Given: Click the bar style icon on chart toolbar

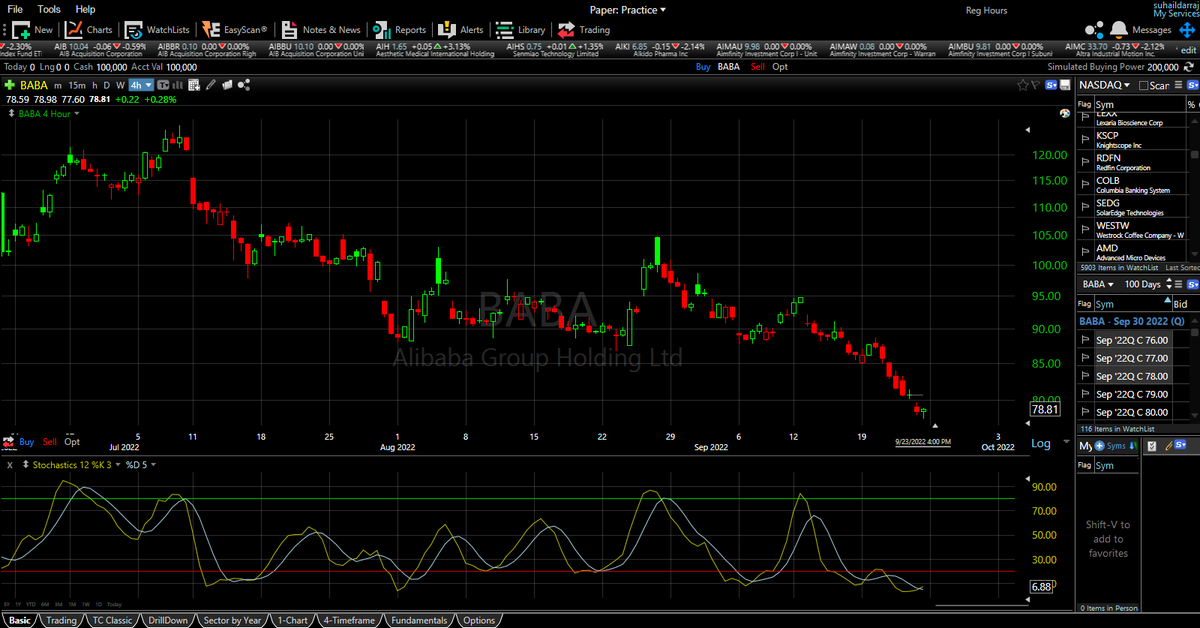Looking at the screenshot, I should (177, 85).
